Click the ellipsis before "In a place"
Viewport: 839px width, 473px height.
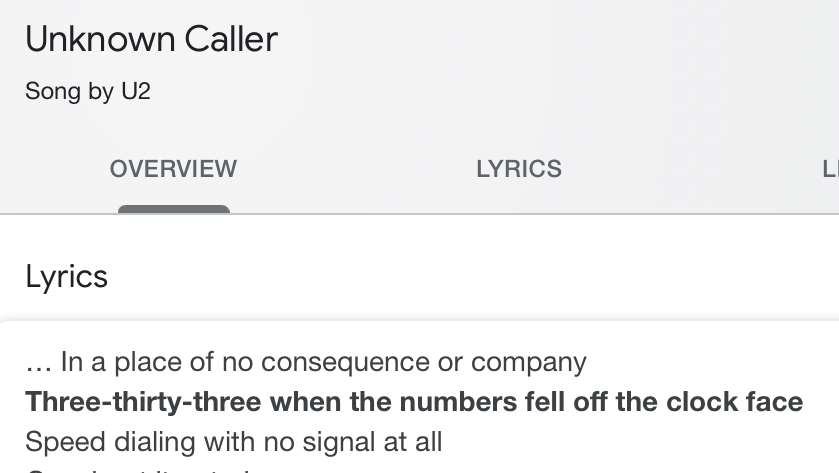pyautogui.click(x=38, y=362)
